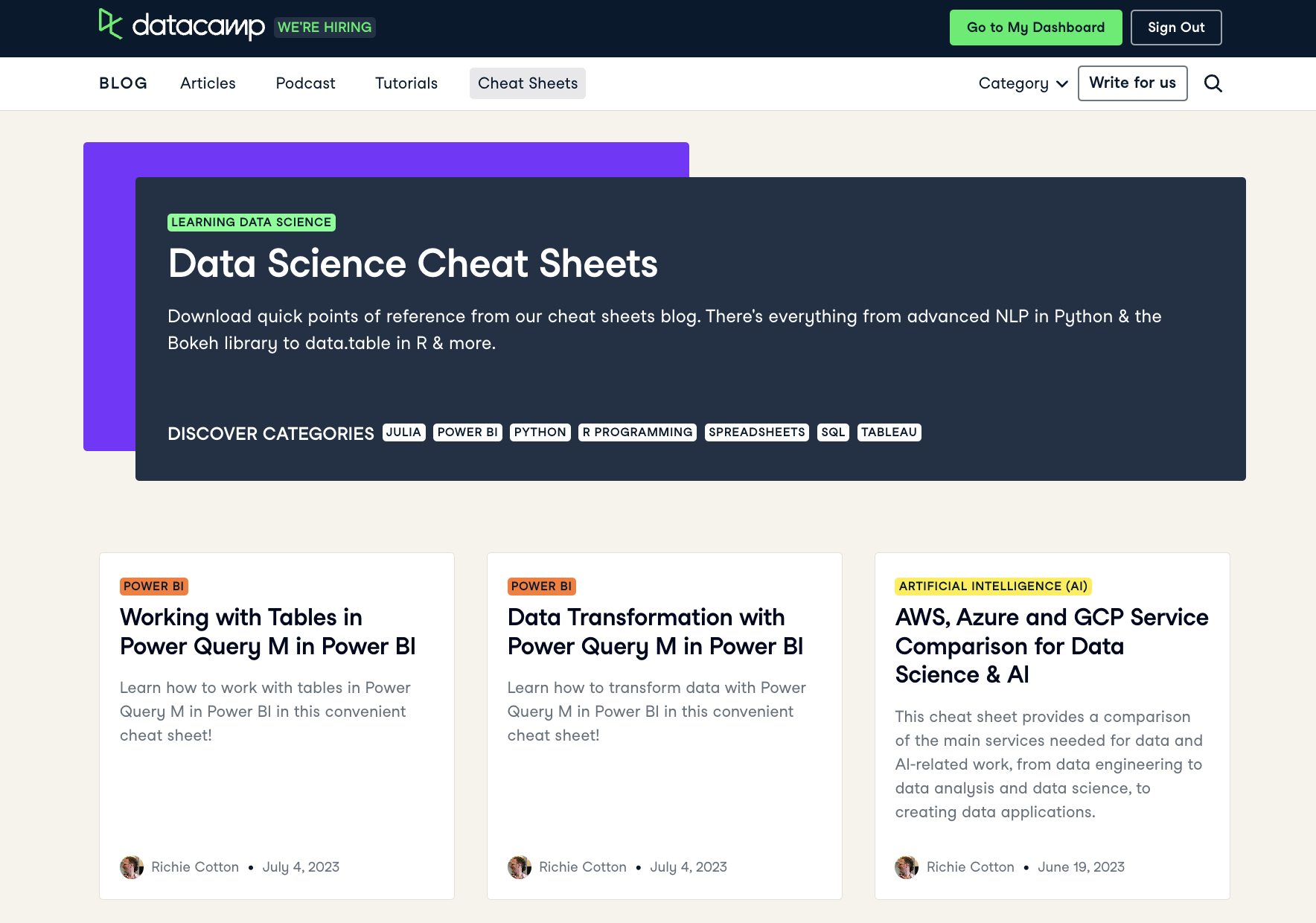The height and width of the screenshot is (923, 1316).
Task: Click the DataCamp logo
Action: point(182,26)
